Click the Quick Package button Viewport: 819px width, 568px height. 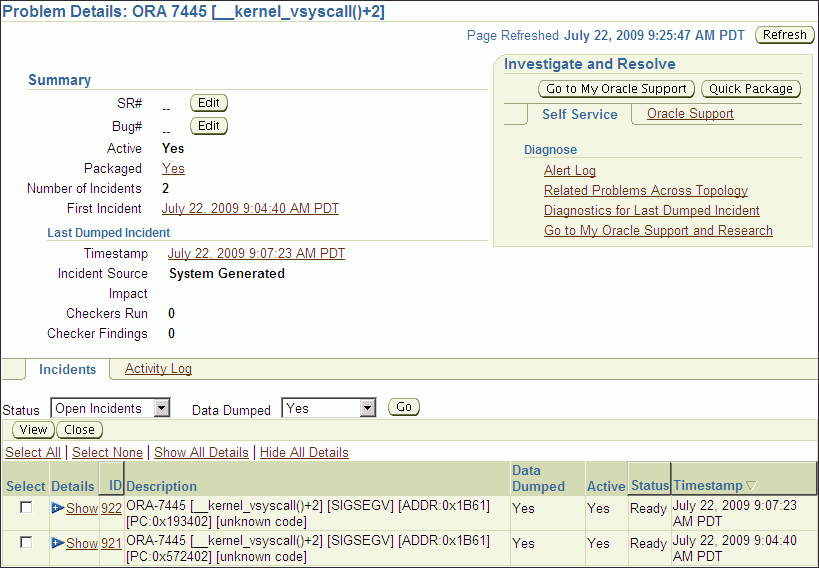coord(750,89)
